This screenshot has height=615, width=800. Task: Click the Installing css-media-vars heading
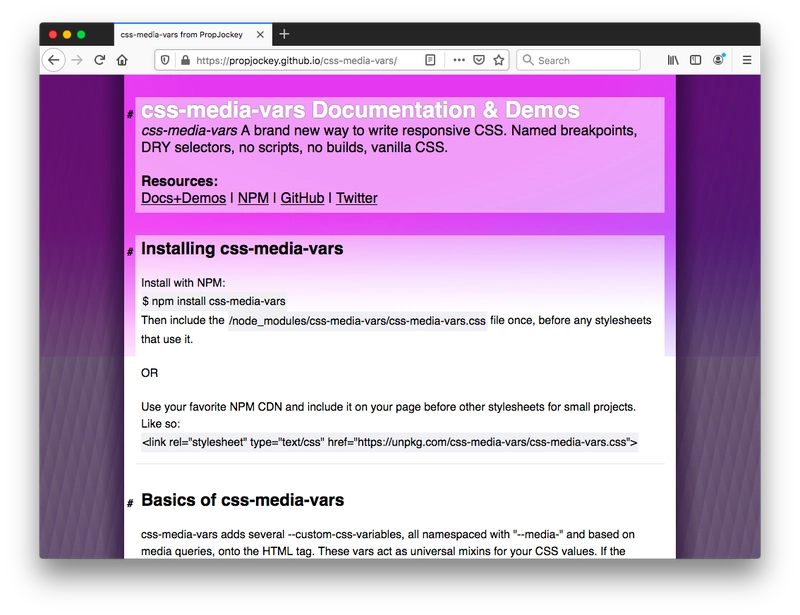[242, 249]
